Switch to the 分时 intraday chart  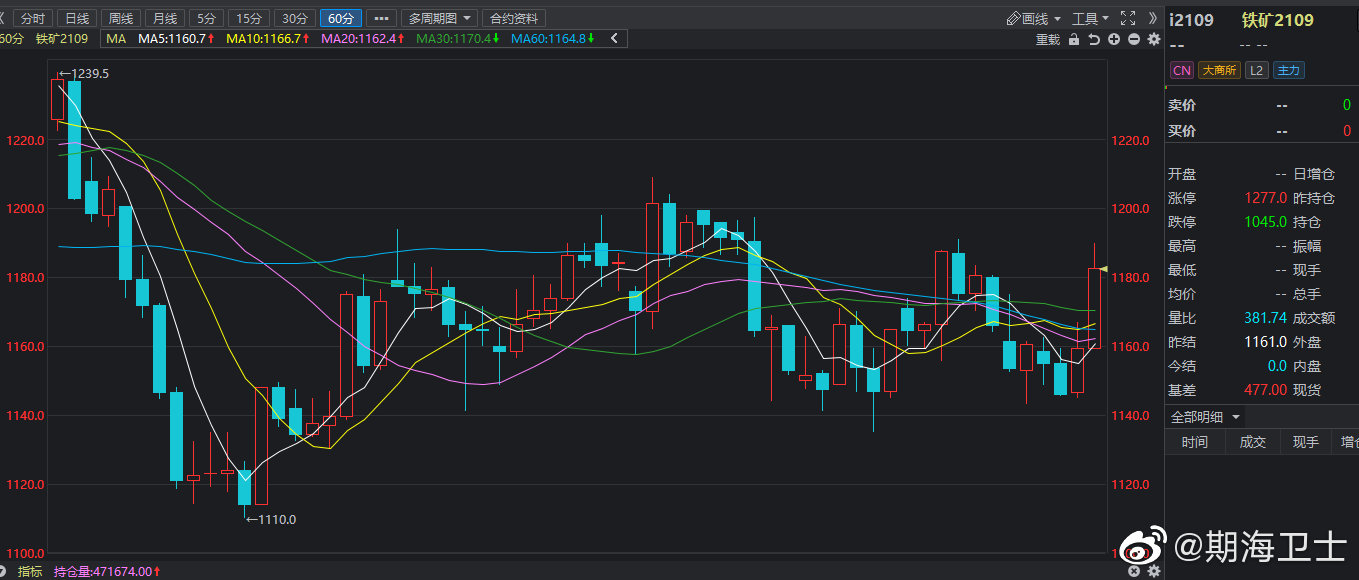(33, 19)
